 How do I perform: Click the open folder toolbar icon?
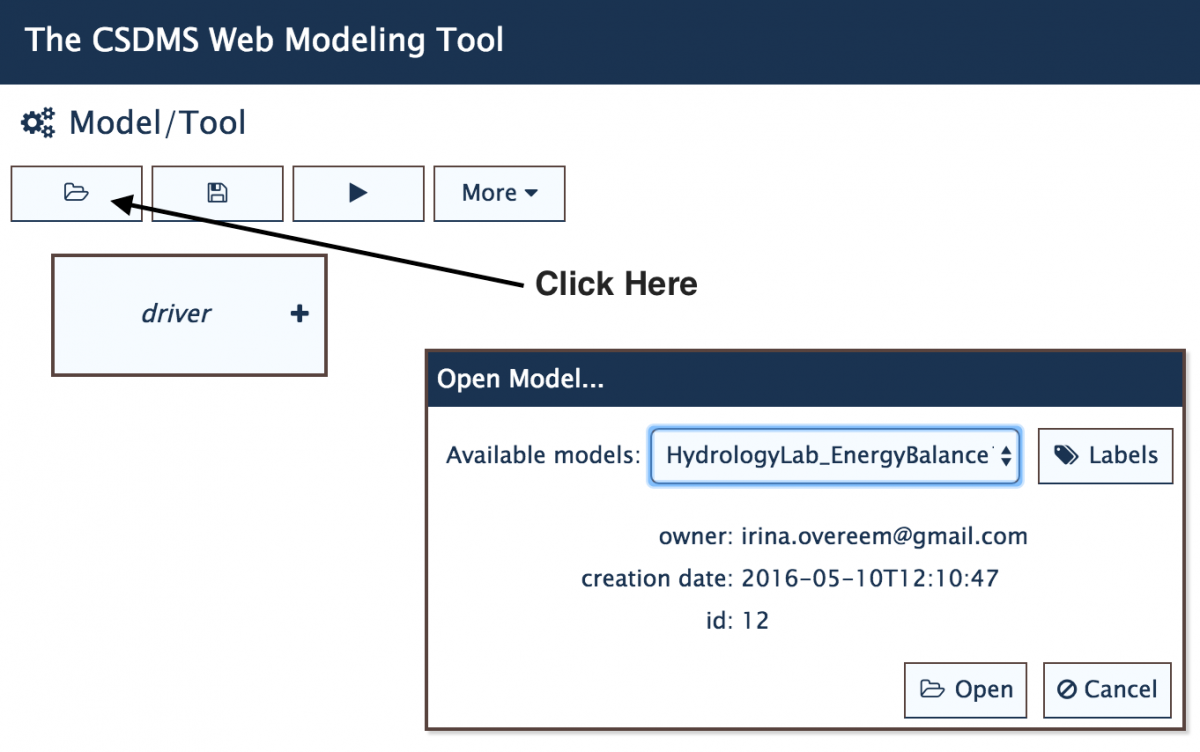tap(76, 193)
